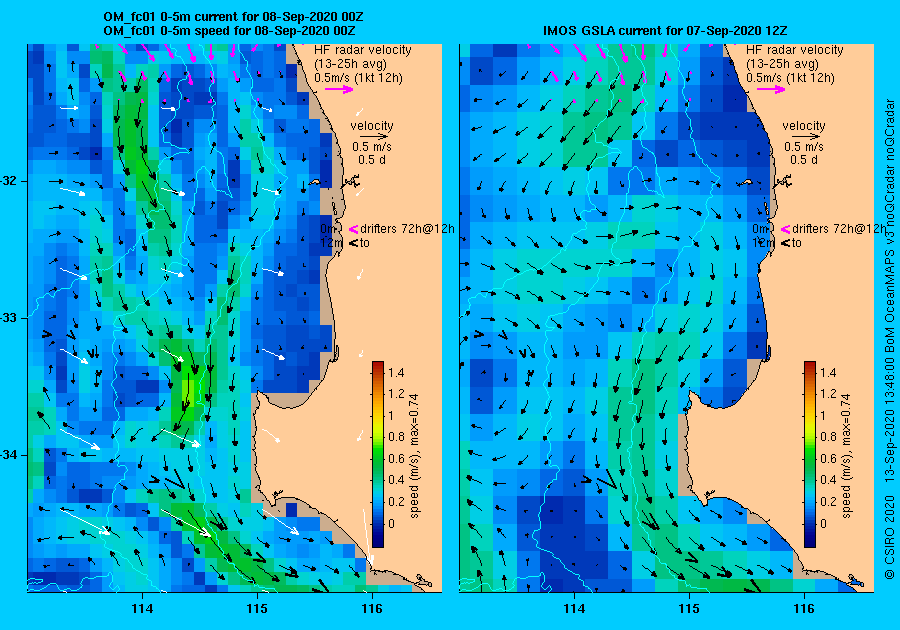This screenshot has height=630, width=900.
Task: Click the magenta HF radar legend arrow in right map
Action: (x=771, y=89)
